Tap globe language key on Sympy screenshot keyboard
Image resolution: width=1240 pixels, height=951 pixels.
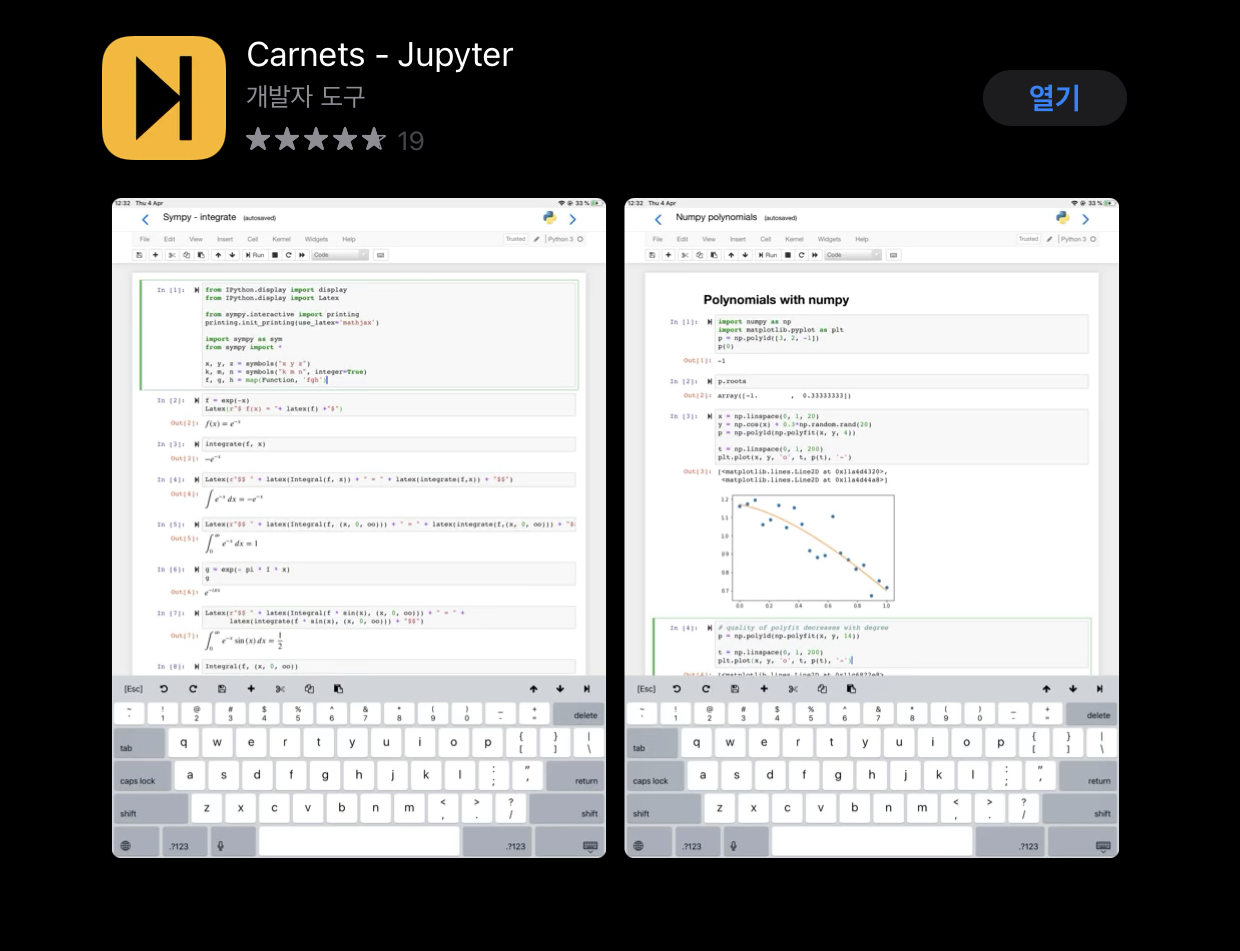tap(136, 842)
